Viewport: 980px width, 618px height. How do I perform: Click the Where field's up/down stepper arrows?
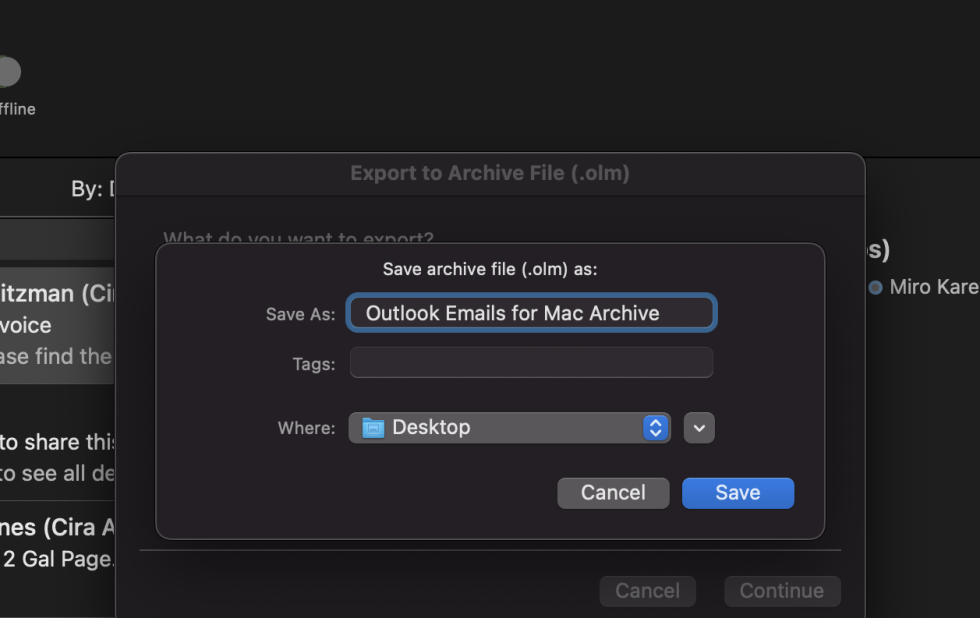coord(656,427)
